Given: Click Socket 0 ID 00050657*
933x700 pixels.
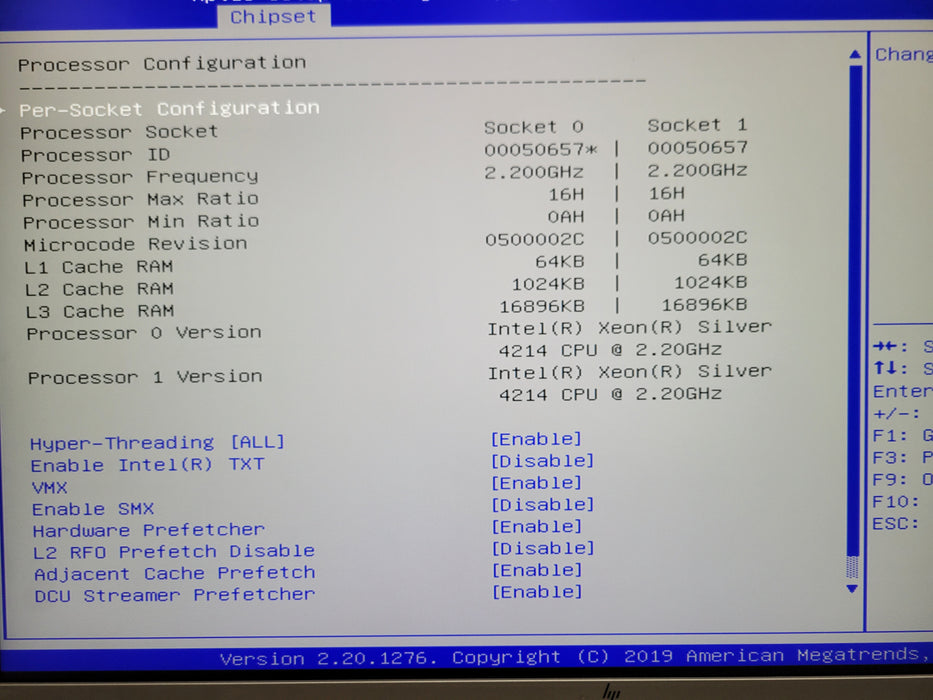Looking at the screenshot, I should tap(540, 150).
